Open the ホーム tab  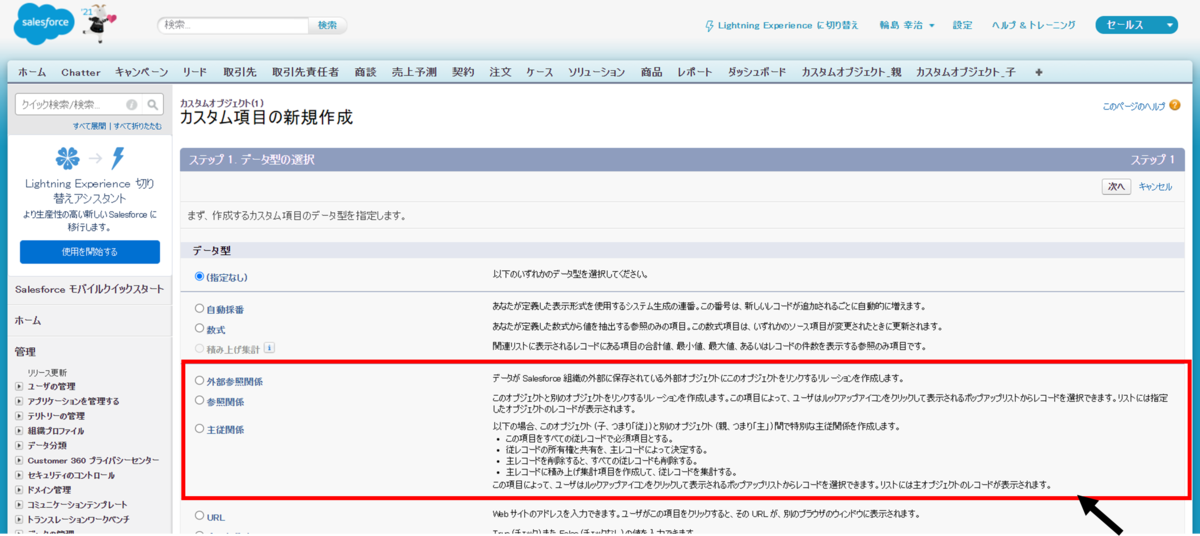[x=32, y=72]
